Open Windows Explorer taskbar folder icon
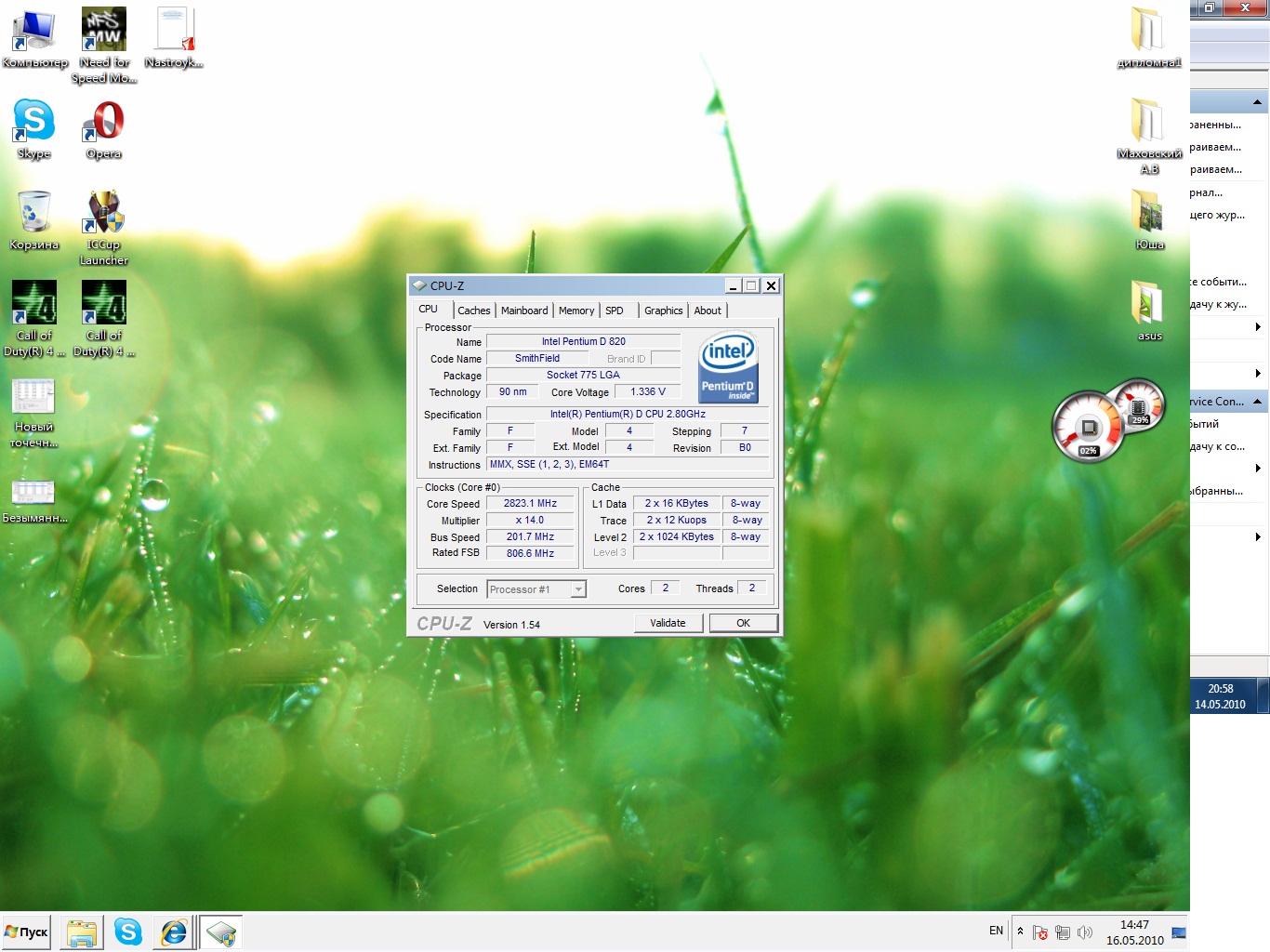This screenshot has height=952, width=1270. click(82, 932)
